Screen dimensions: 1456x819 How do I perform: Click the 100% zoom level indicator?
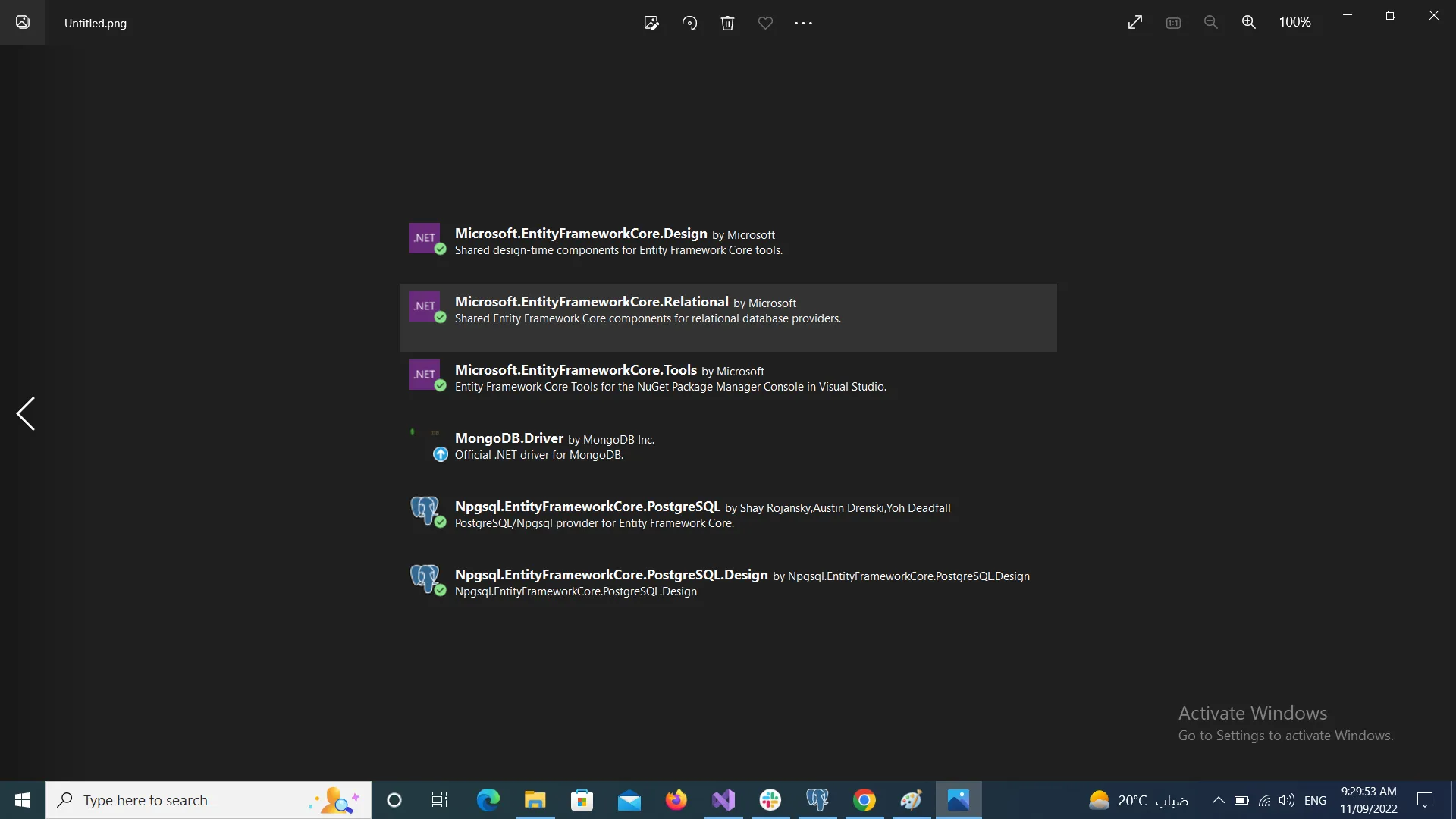1294,23
